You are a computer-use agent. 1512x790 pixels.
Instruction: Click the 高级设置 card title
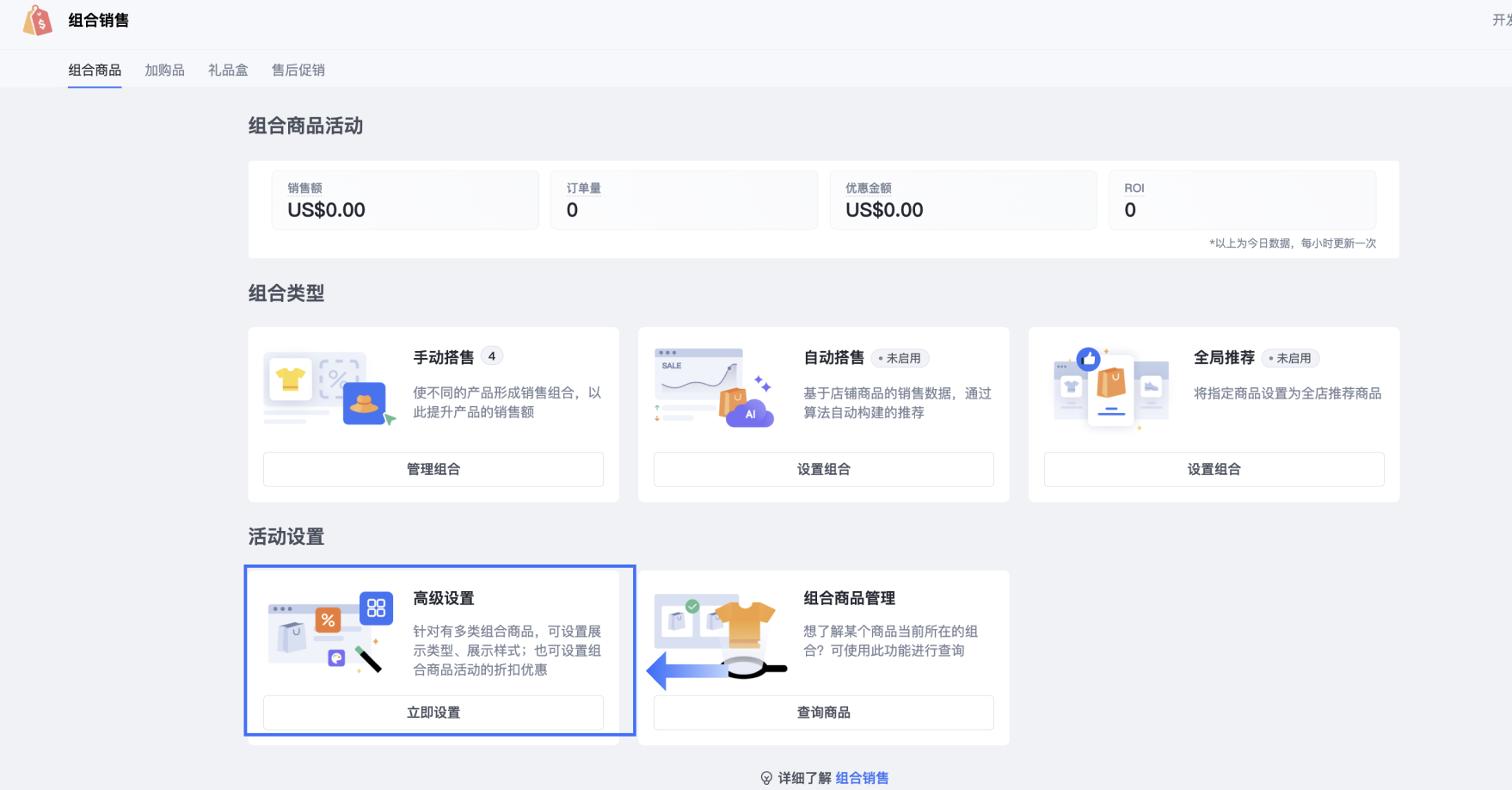pyautogui.click(x=444, y=598)
